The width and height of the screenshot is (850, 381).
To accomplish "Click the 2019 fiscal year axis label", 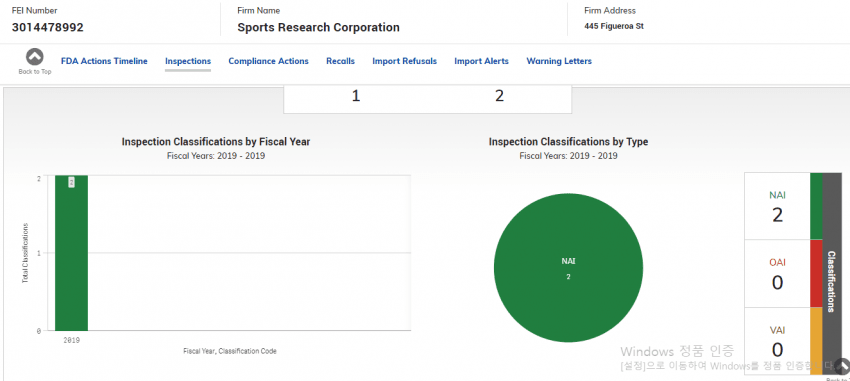I will (72, 340).
